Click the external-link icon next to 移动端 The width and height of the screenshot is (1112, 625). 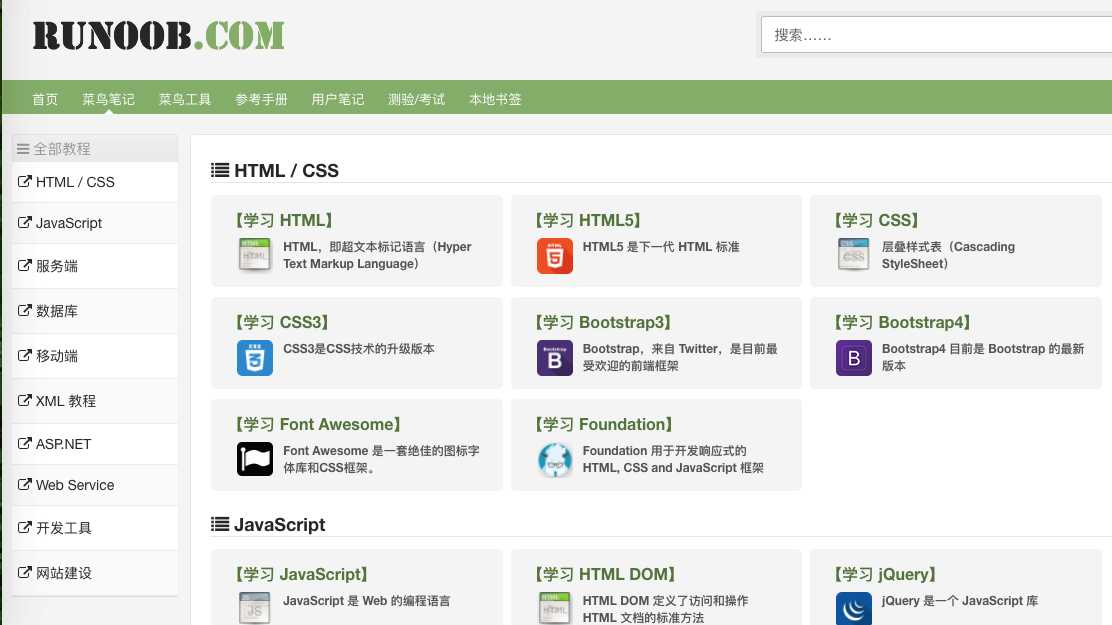point(25,355)
